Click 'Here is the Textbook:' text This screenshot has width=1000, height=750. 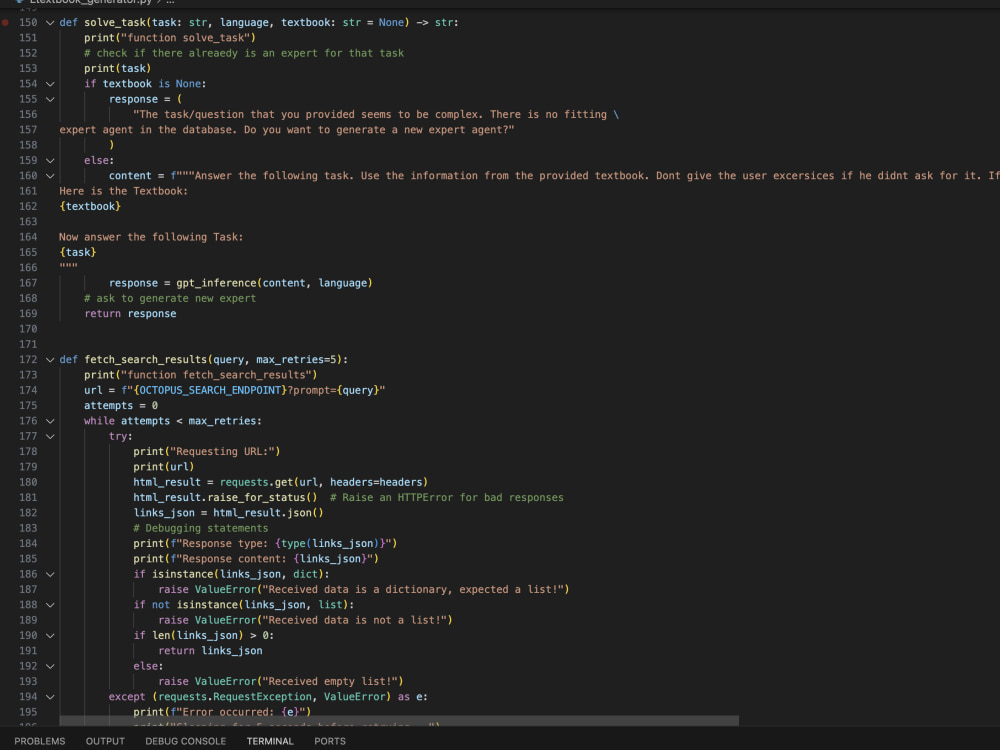pyautogui.click(x=124, y=191)
